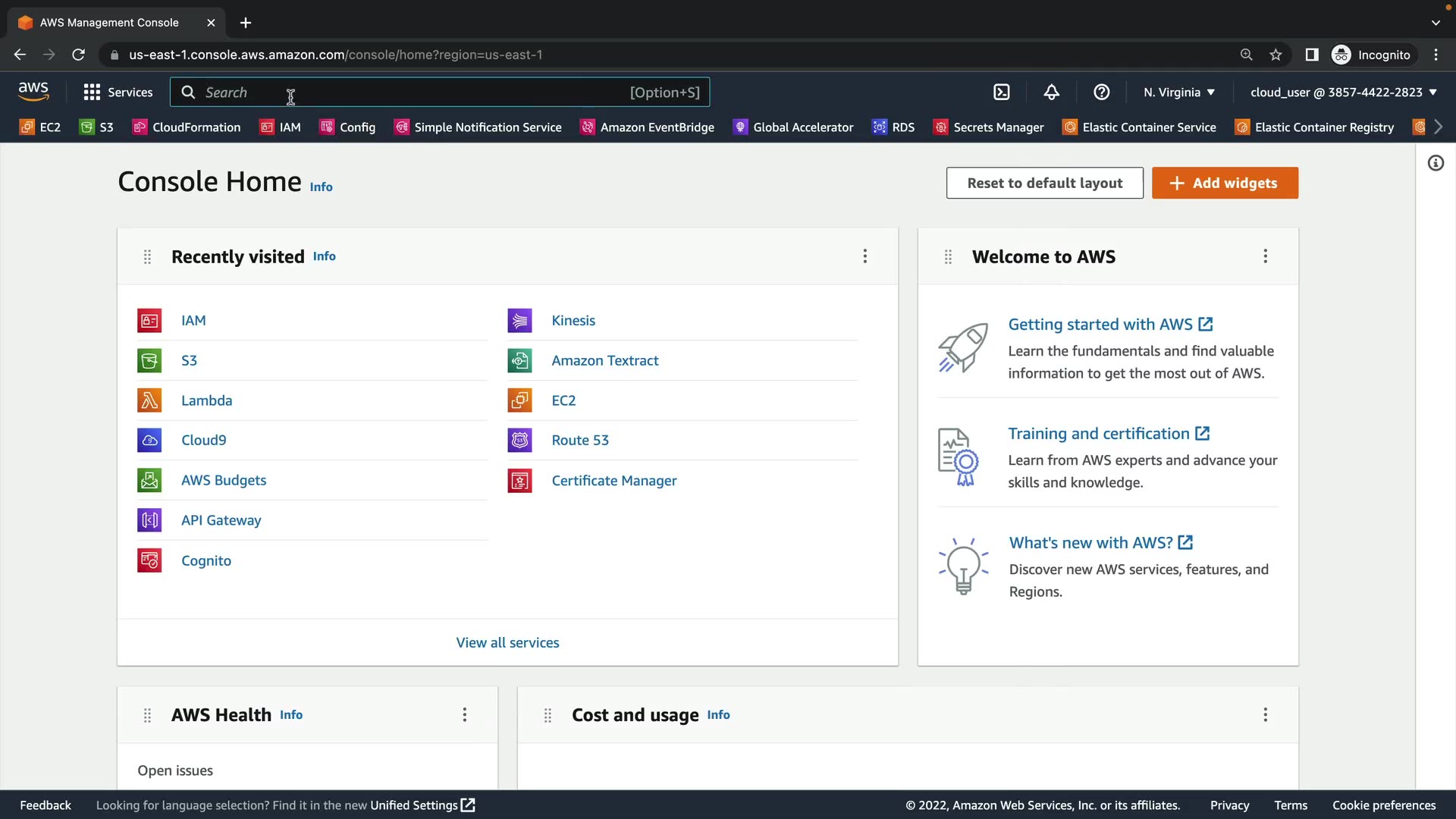Click the info circle panel icon
This screenshot has height=819, width=1456.
tap(1436, 163)
